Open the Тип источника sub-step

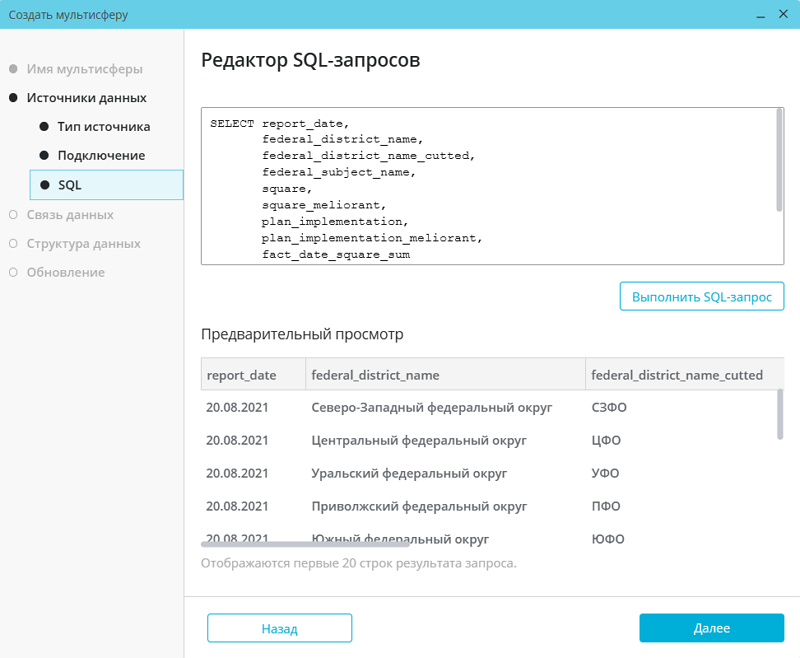click(103, 127)
